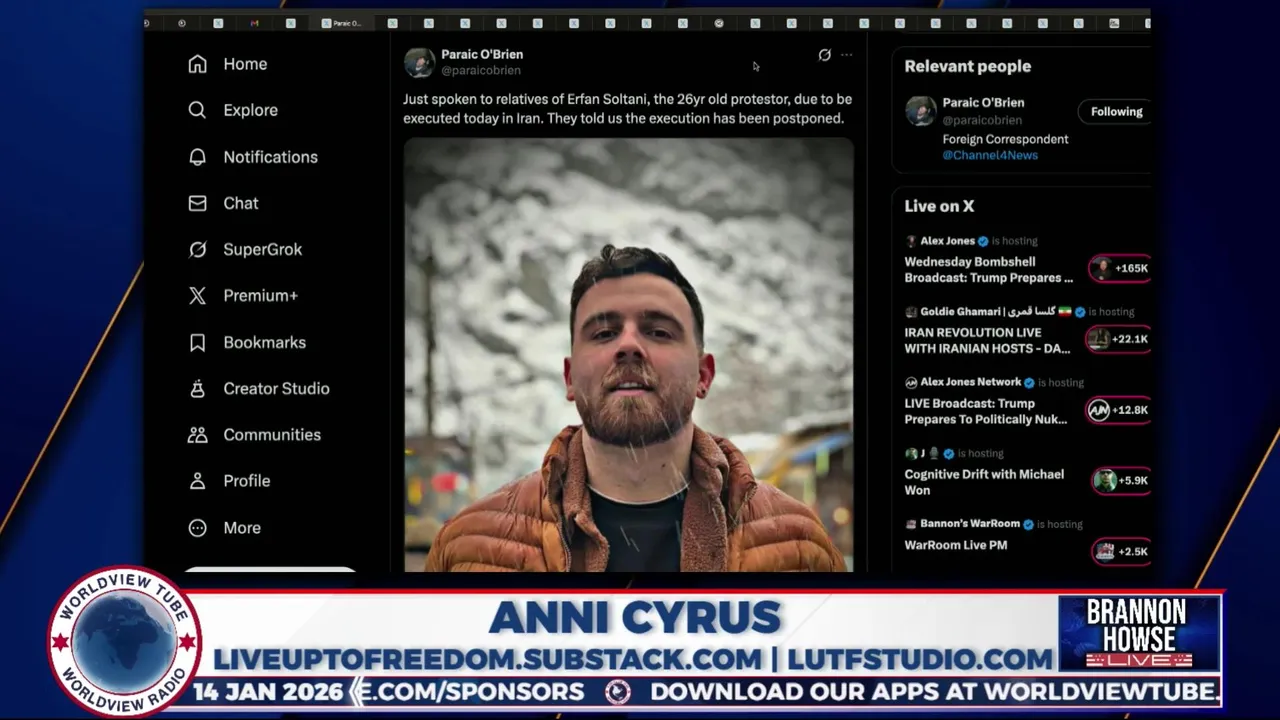Click the 'Foreign Correspondent' bio text
The height and width of the screenshot is (720, 1280).
pyautogui.click(x=1005, y=139)
